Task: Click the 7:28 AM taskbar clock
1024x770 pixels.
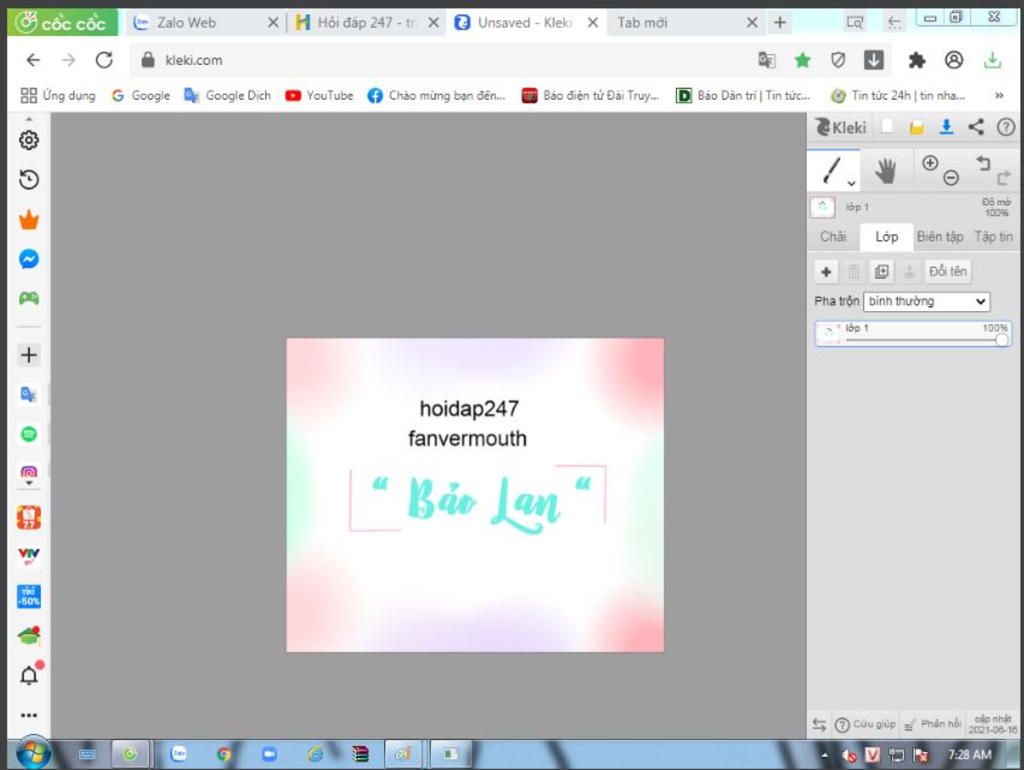Action: (970, 755)
